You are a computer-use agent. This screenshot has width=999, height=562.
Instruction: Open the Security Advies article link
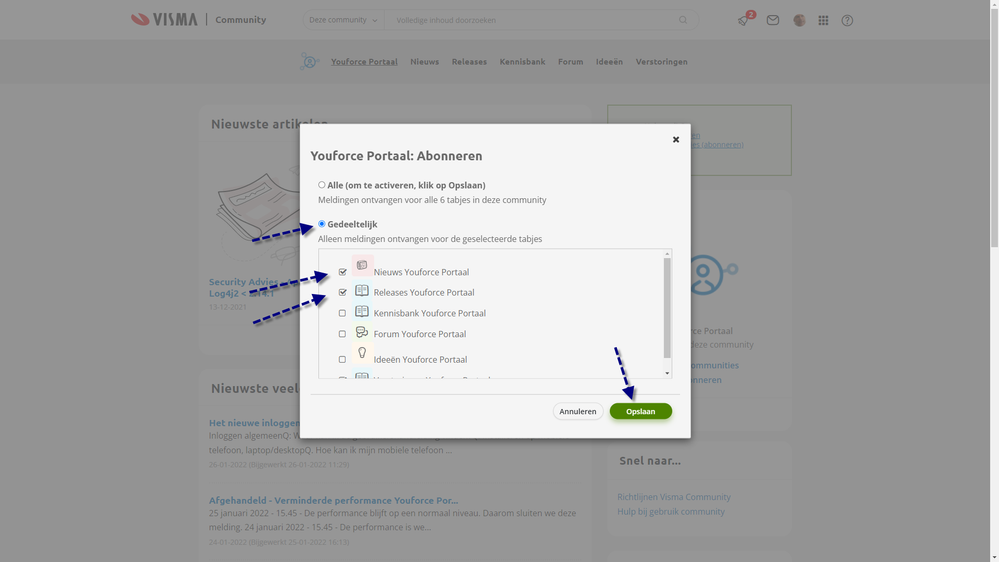pos(249,287)
